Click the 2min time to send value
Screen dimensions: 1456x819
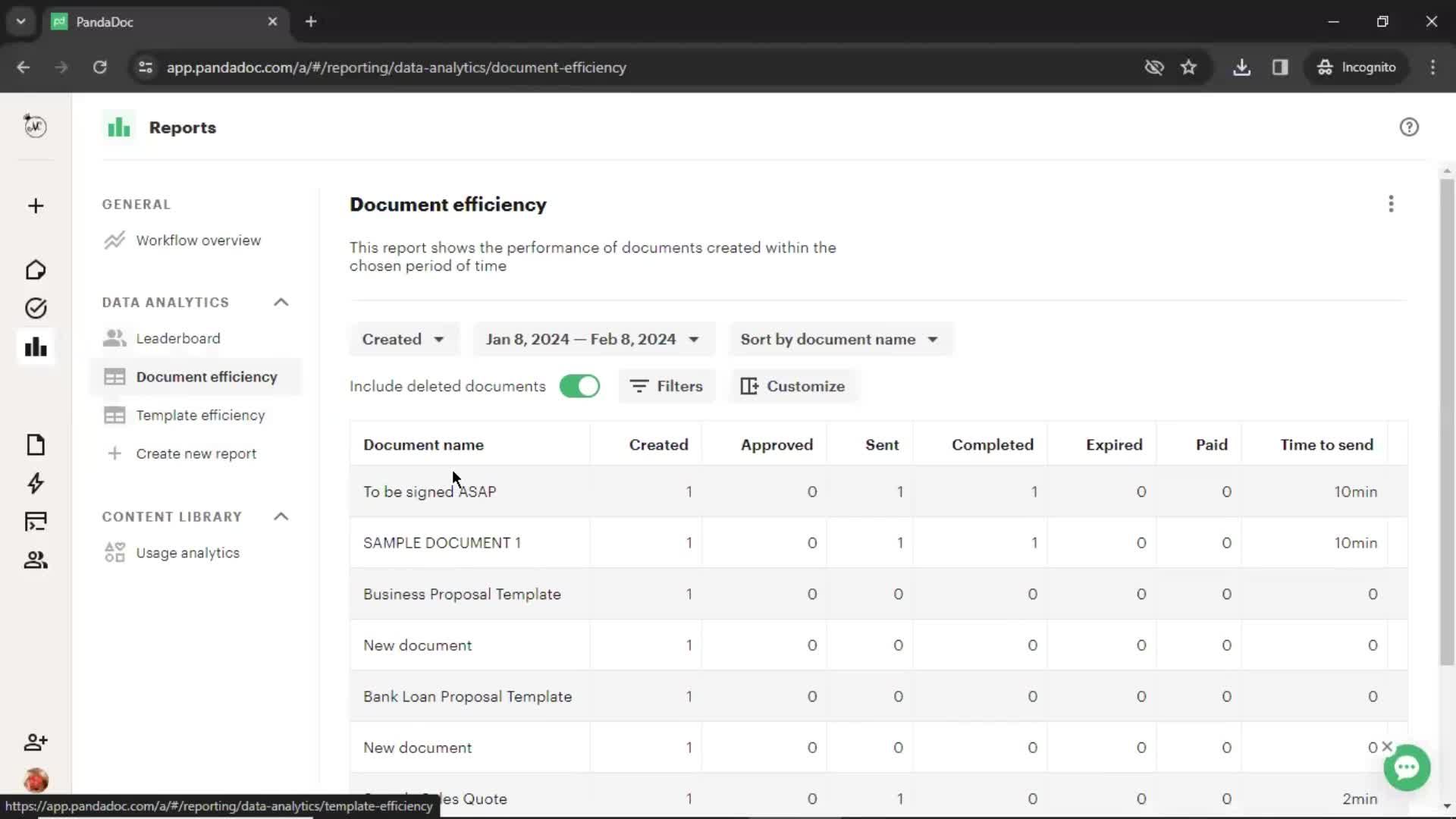[1360, 799]
